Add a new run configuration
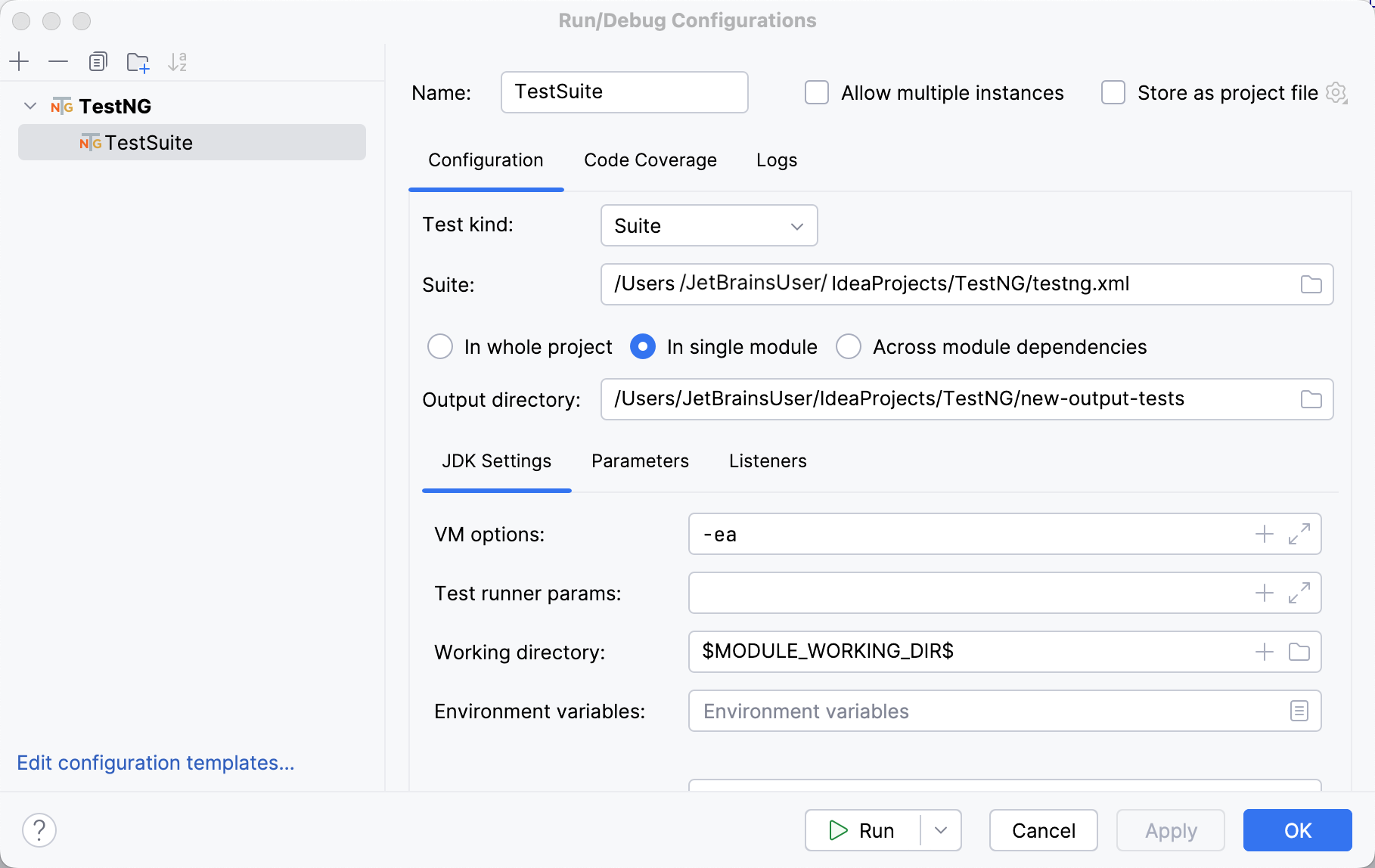1375x868 pixels. (x=19, y=61)
